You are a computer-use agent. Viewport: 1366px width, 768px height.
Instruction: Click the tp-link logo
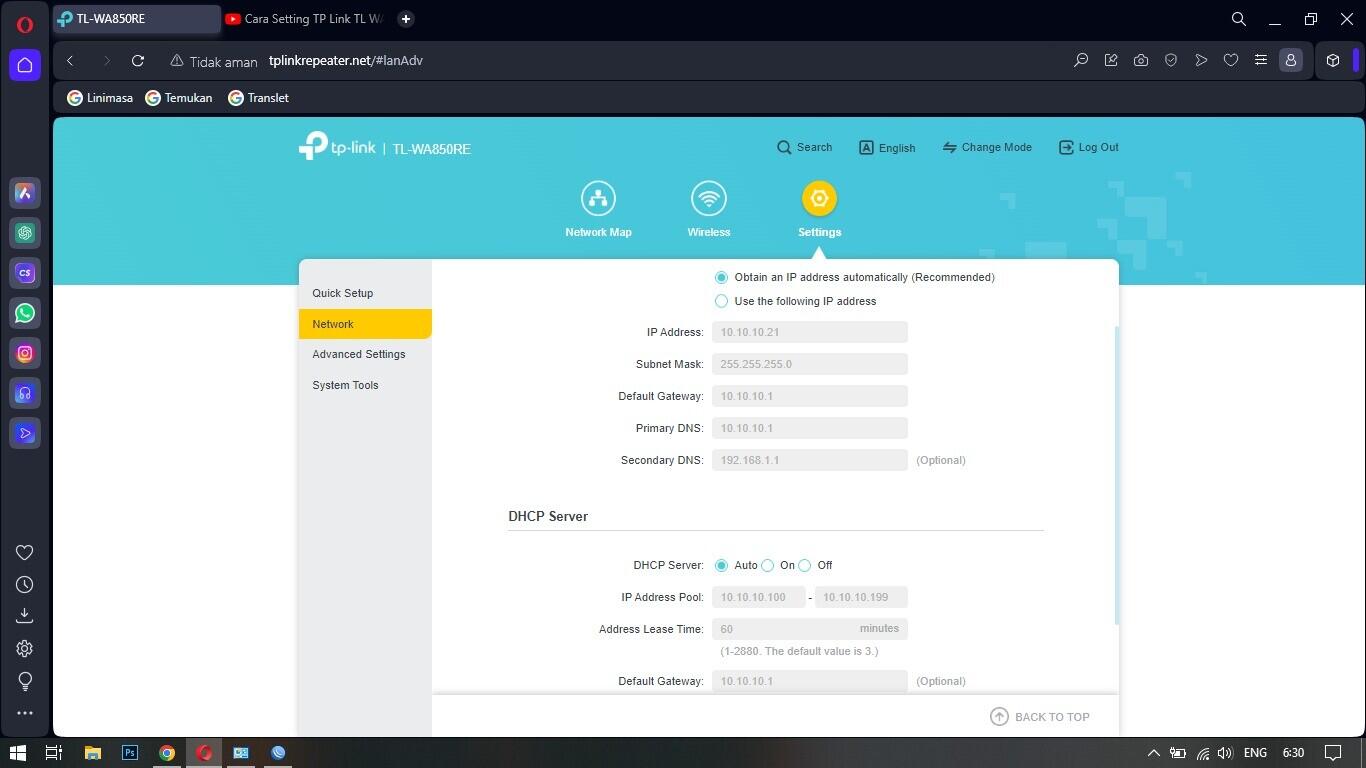point(337,146)
